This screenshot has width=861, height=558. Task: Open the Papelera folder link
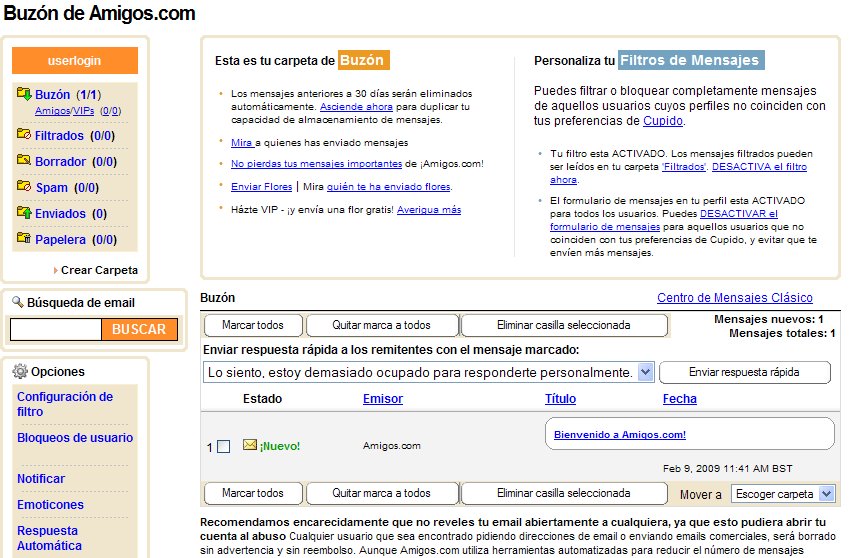point(60,239)
